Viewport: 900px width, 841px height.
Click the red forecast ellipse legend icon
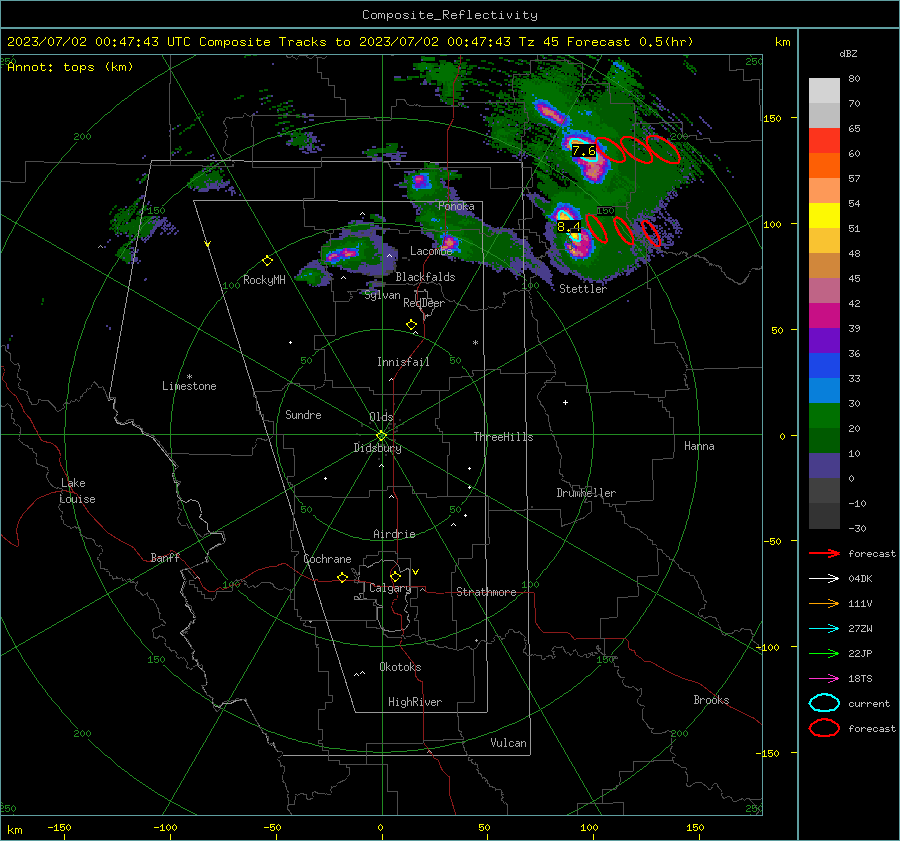824,728
